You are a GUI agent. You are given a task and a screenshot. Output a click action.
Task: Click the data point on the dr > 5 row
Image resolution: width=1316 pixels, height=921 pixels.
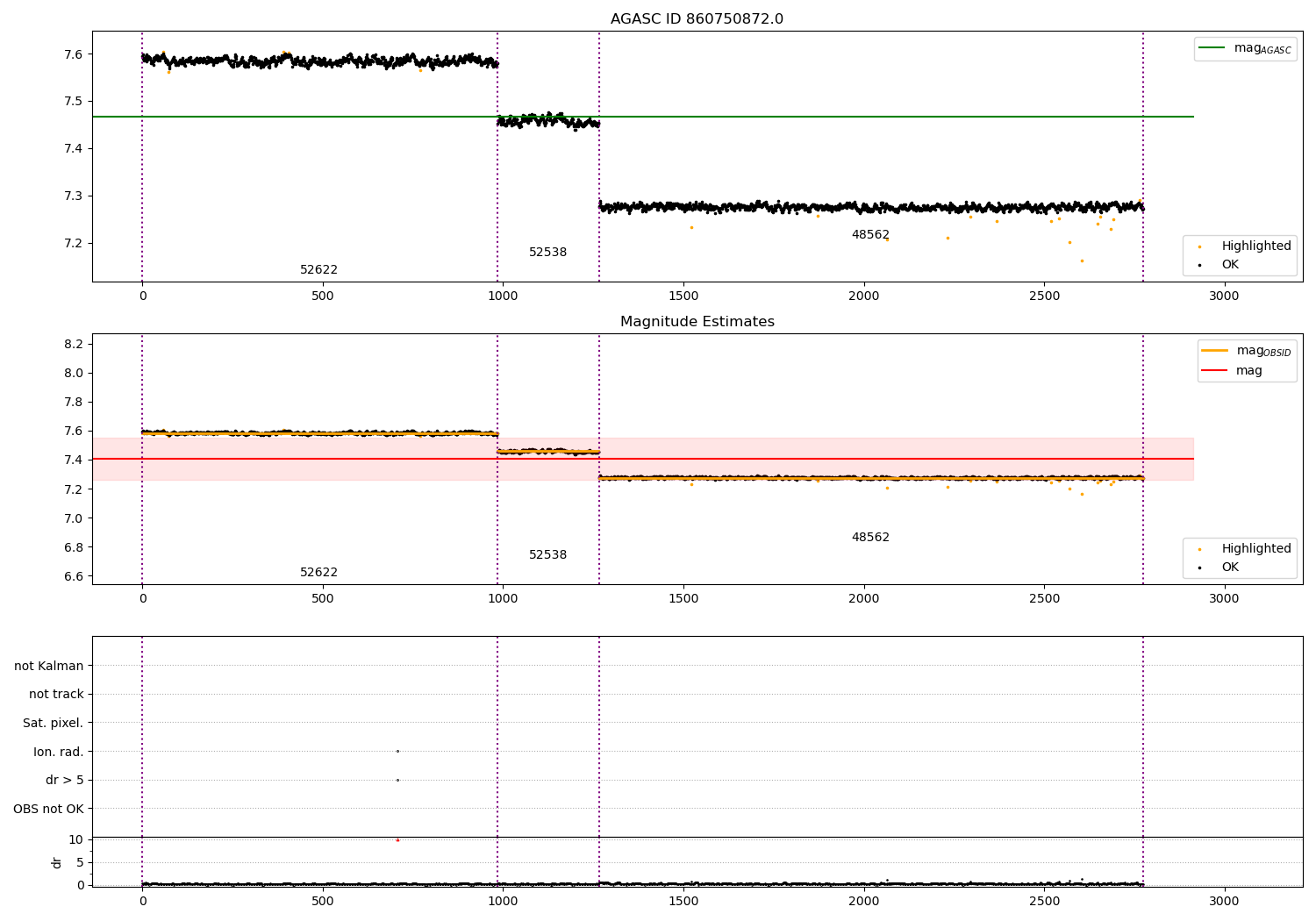pyautogui.click(x=397, y=780)
